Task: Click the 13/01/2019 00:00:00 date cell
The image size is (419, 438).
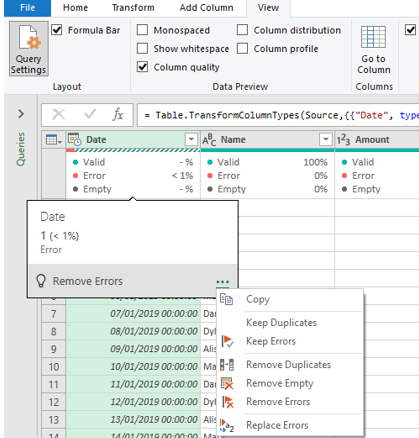Action: (x=133, y=420)
